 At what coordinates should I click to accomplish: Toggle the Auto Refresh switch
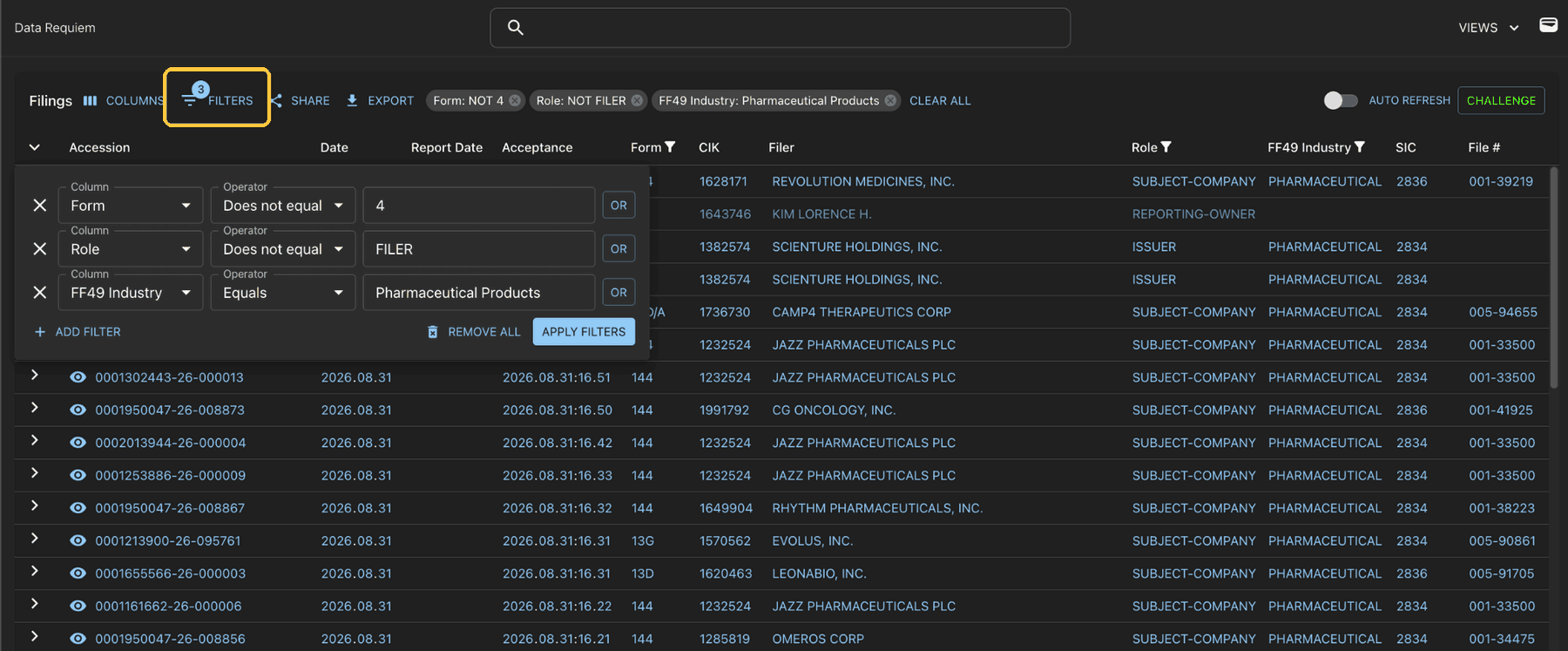pos(1341,101)
